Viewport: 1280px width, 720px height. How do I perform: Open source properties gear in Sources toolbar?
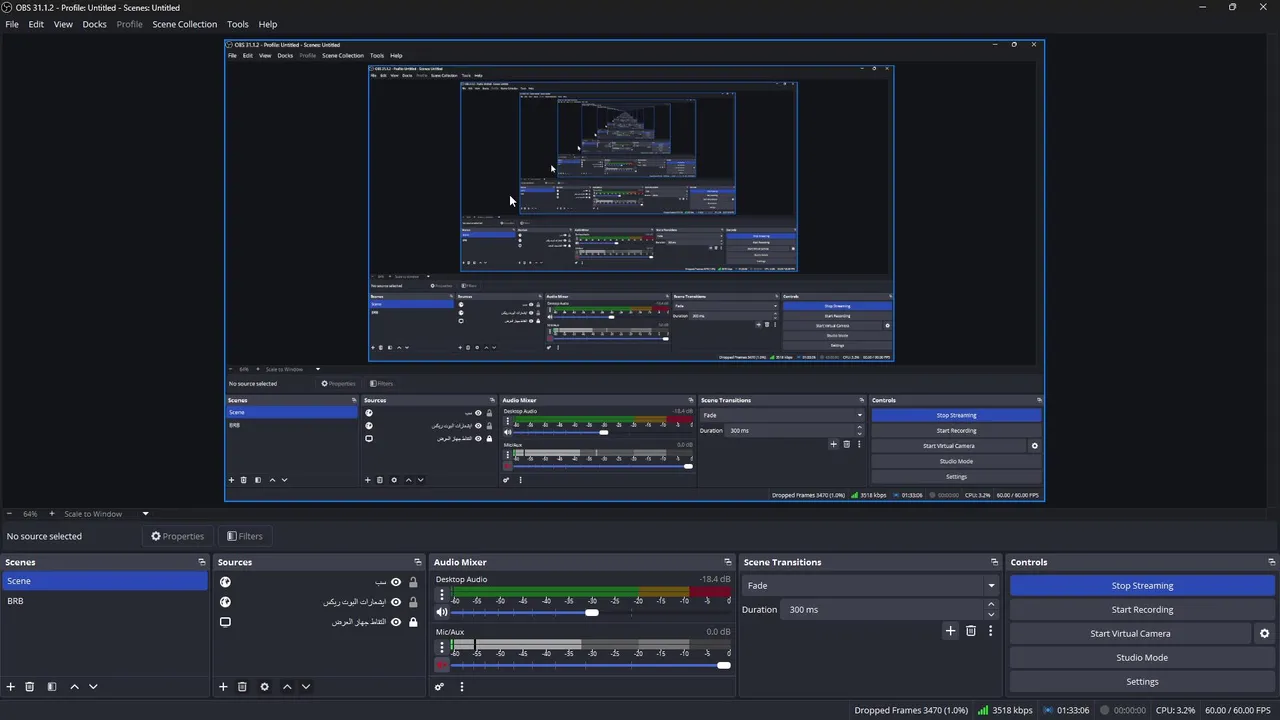click(x=264, y=687)
